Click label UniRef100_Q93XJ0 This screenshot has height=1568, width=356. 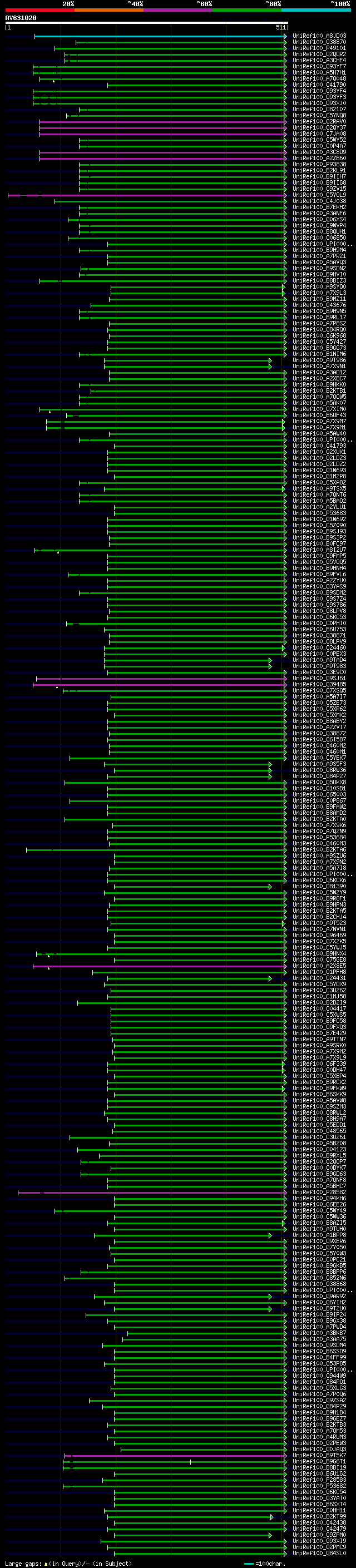point(319,103)
